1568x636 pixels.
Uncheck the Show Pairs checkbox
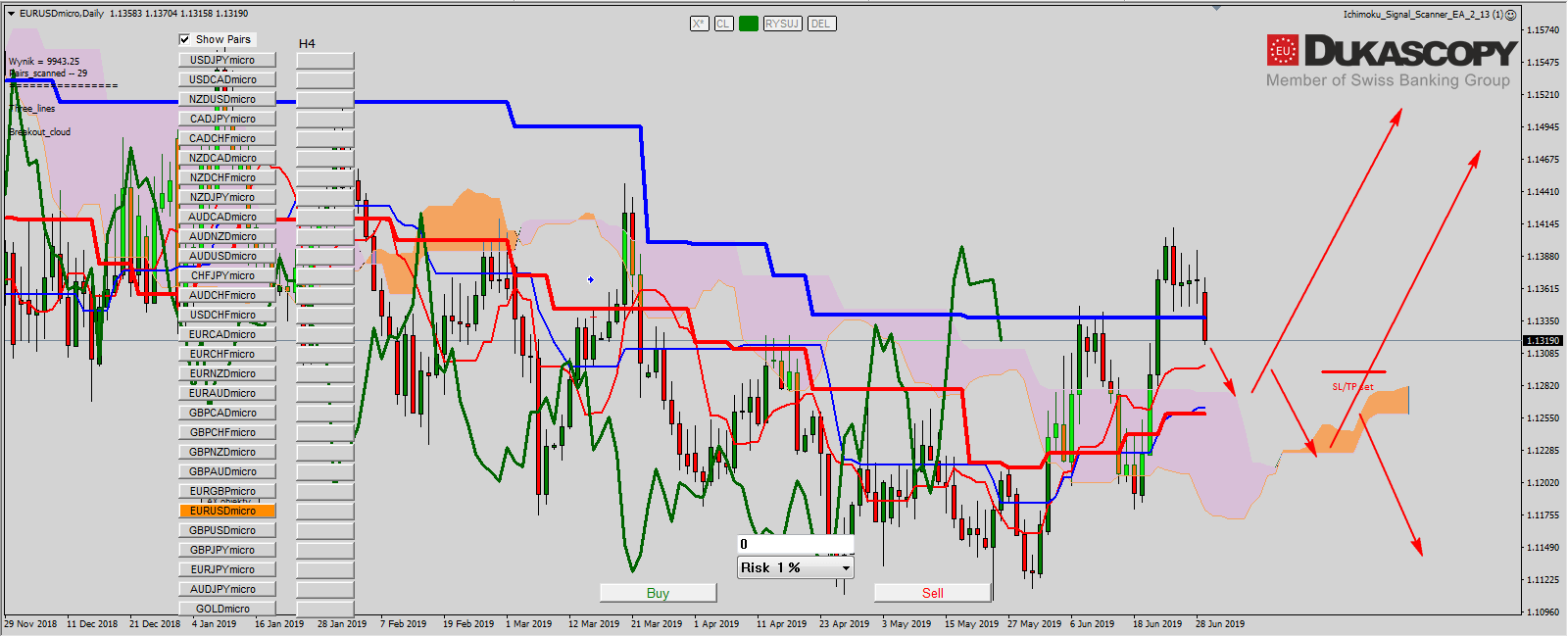pyautogui.click(x=184, y=40)
